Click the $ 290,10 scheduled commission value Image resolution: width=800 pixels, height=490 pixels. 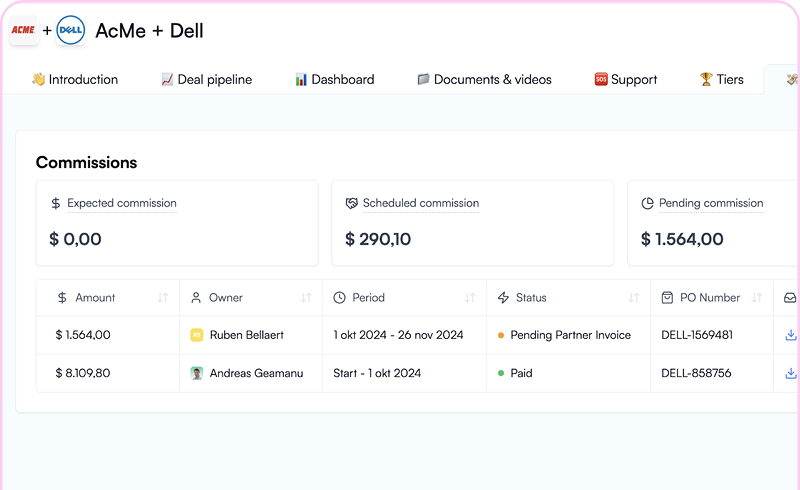pyautogui.click(x=378, y=239)
